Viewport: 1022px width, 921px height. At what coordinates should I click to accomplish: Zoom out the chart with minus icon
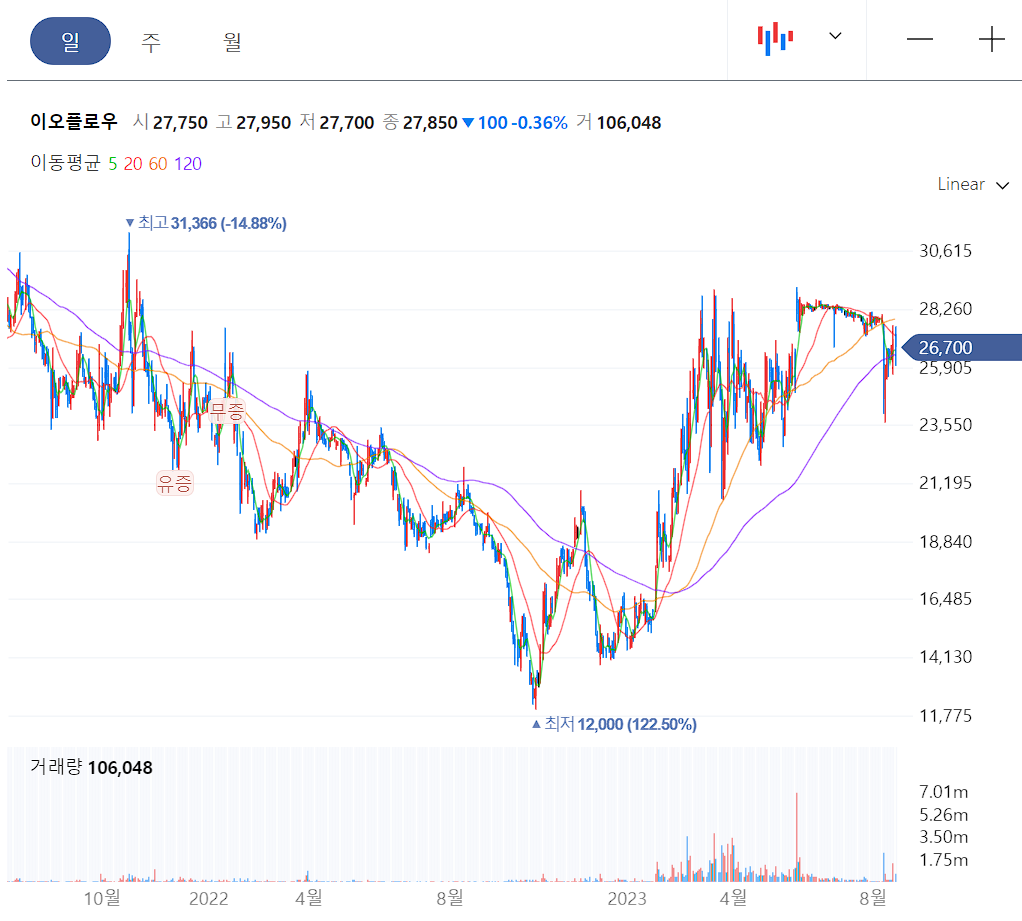pyautogui.click(x=920, y=39)
